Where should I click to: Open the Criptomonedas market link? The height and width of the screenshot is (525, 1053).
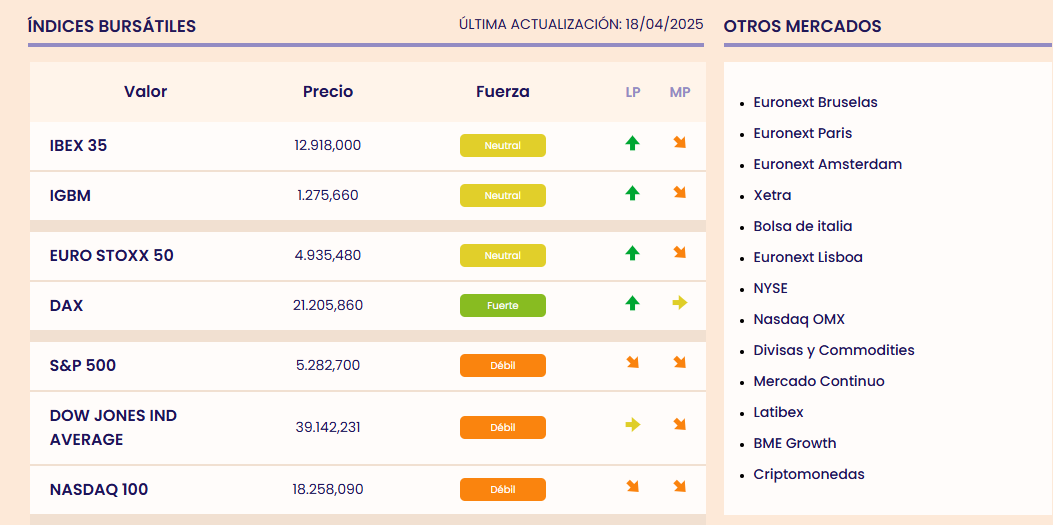click(808, 474)
